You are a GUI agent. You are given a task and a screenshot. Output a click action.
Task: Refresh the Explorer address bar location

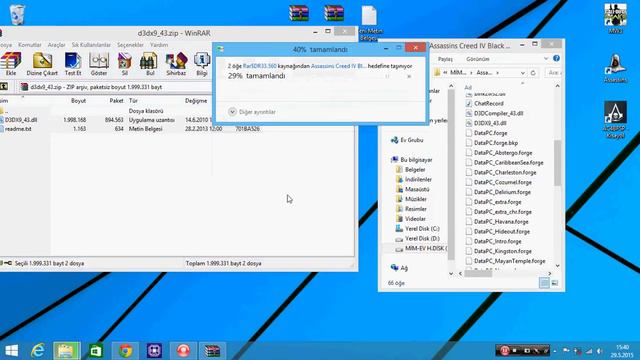click(x=533, y=73)
